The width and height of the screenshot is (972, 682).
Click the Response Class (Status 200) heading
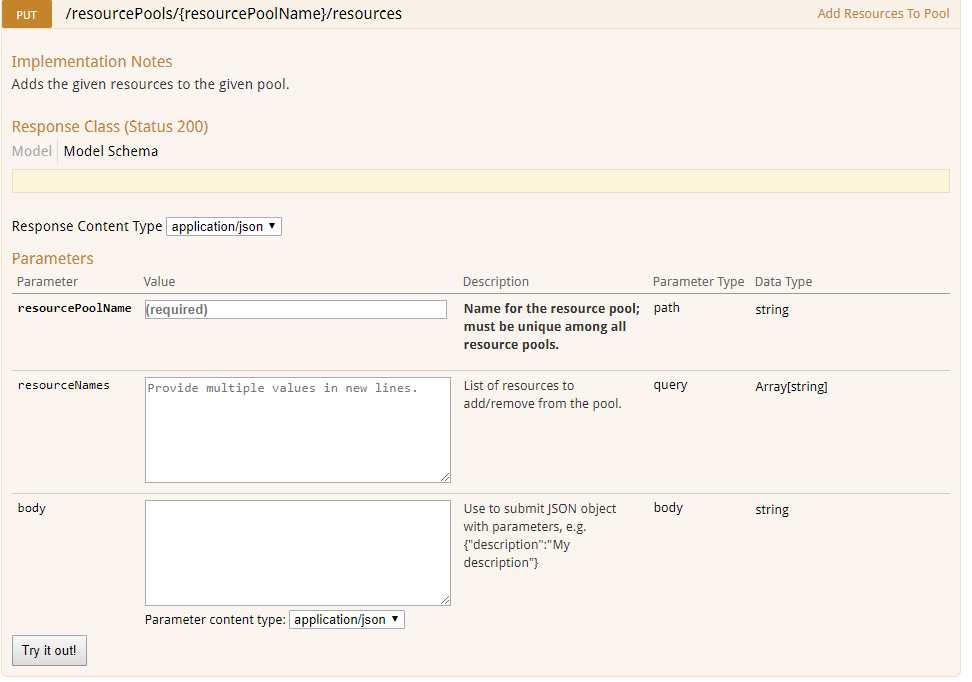click(110, 126)
